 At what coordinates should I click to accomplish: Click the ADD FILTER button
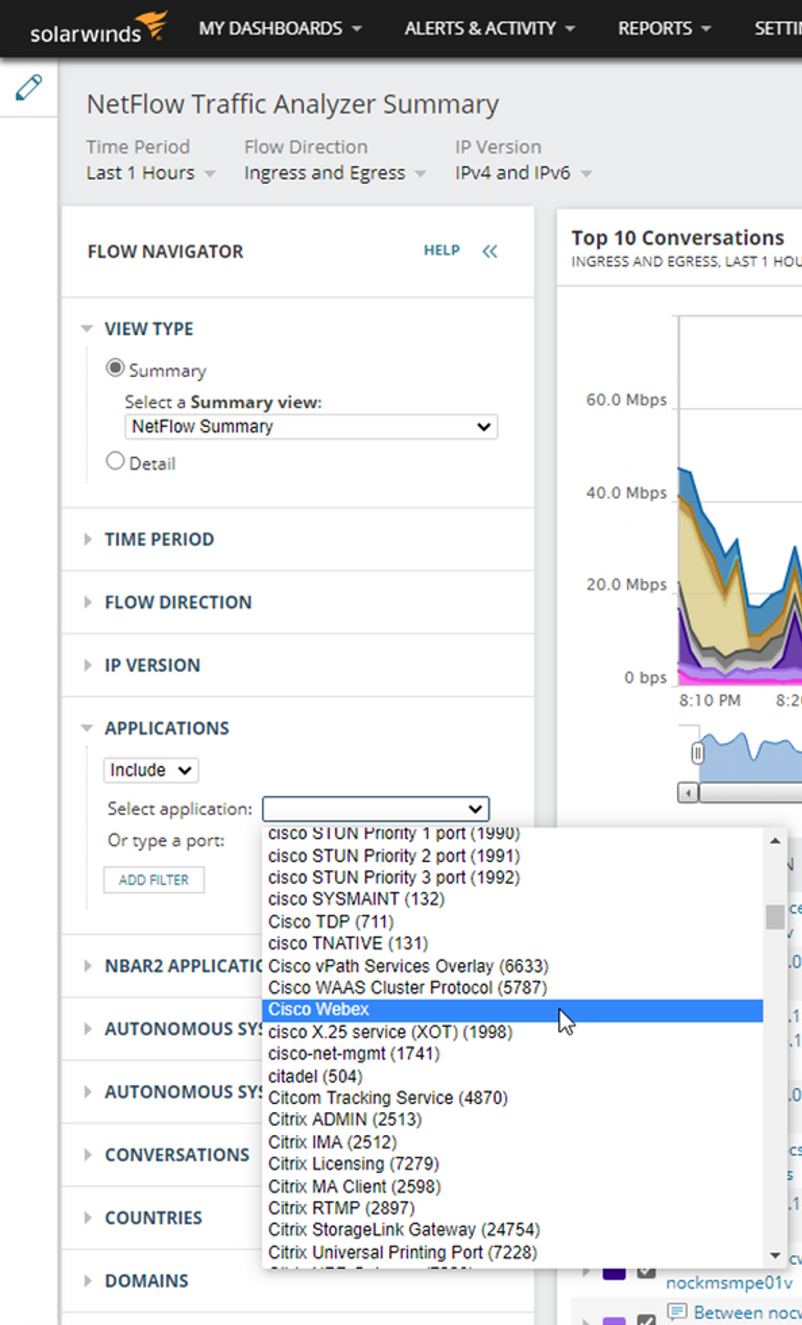tap(154, 880)
